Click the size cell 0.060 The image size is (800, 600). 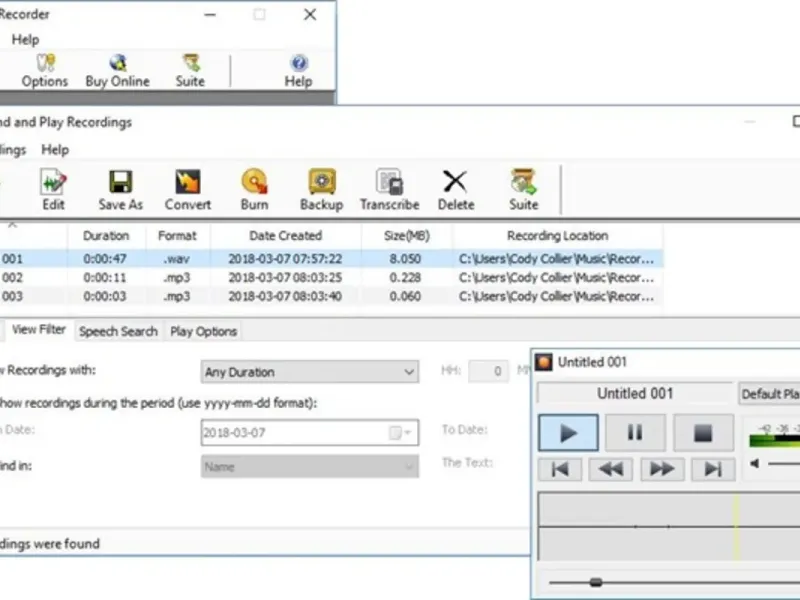click(x=406, y=296)
